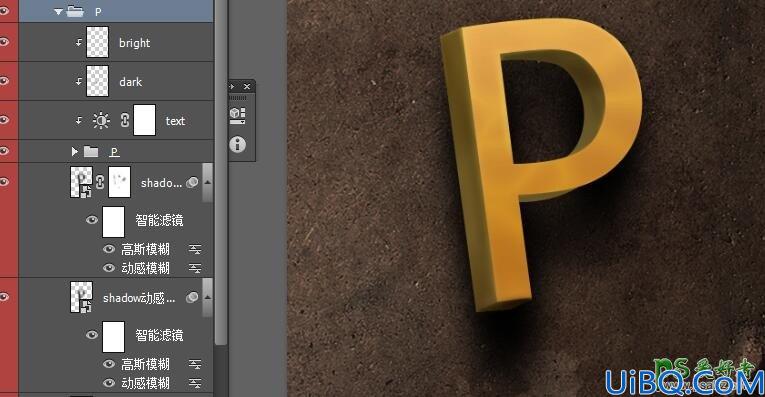Select the text layer mask thumbnail
Viewport: 765px width, 397px height.
(x=145, y=120)
